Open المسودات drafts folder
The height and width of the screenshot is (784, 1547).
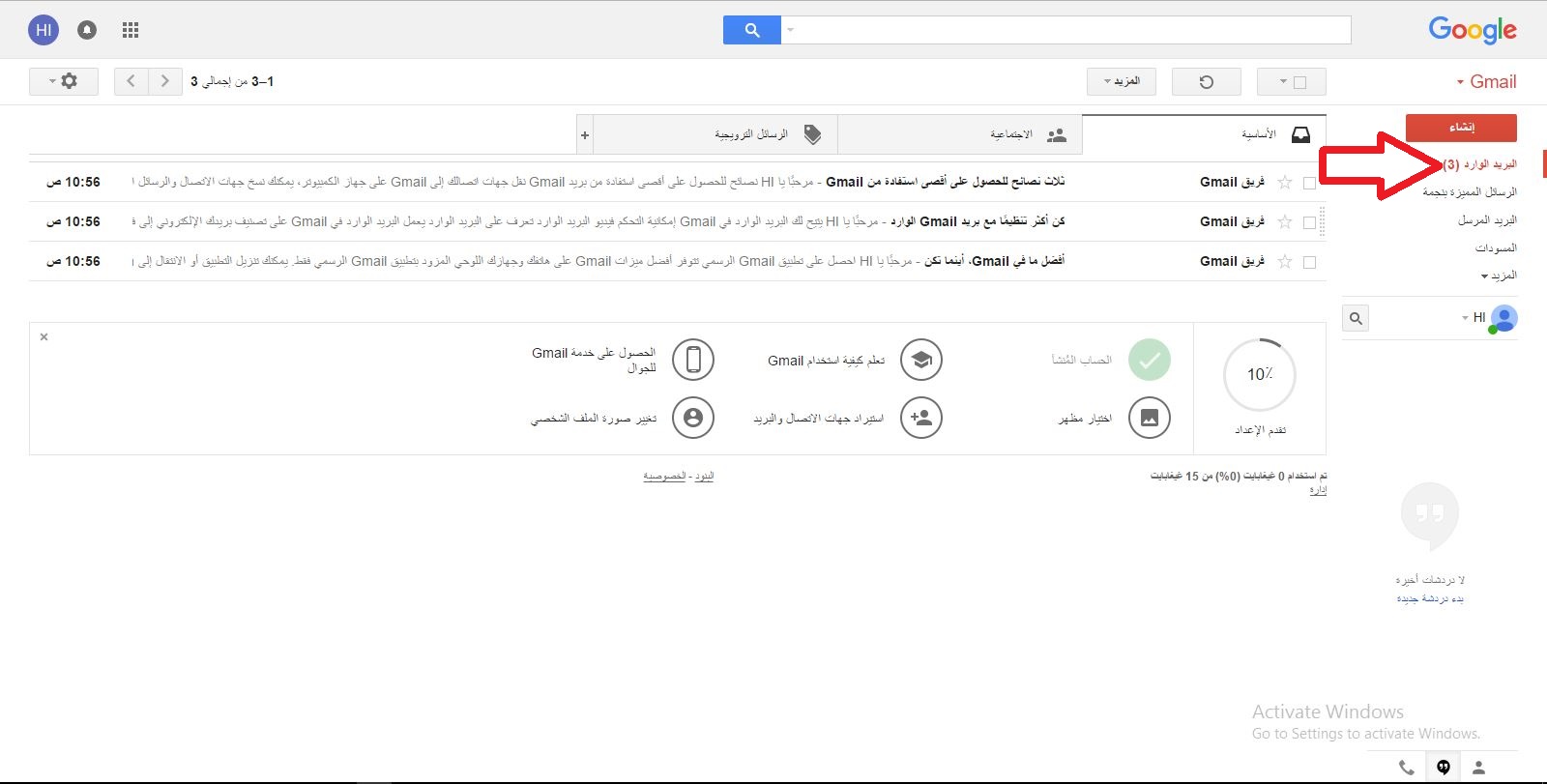coord(1496,248)
